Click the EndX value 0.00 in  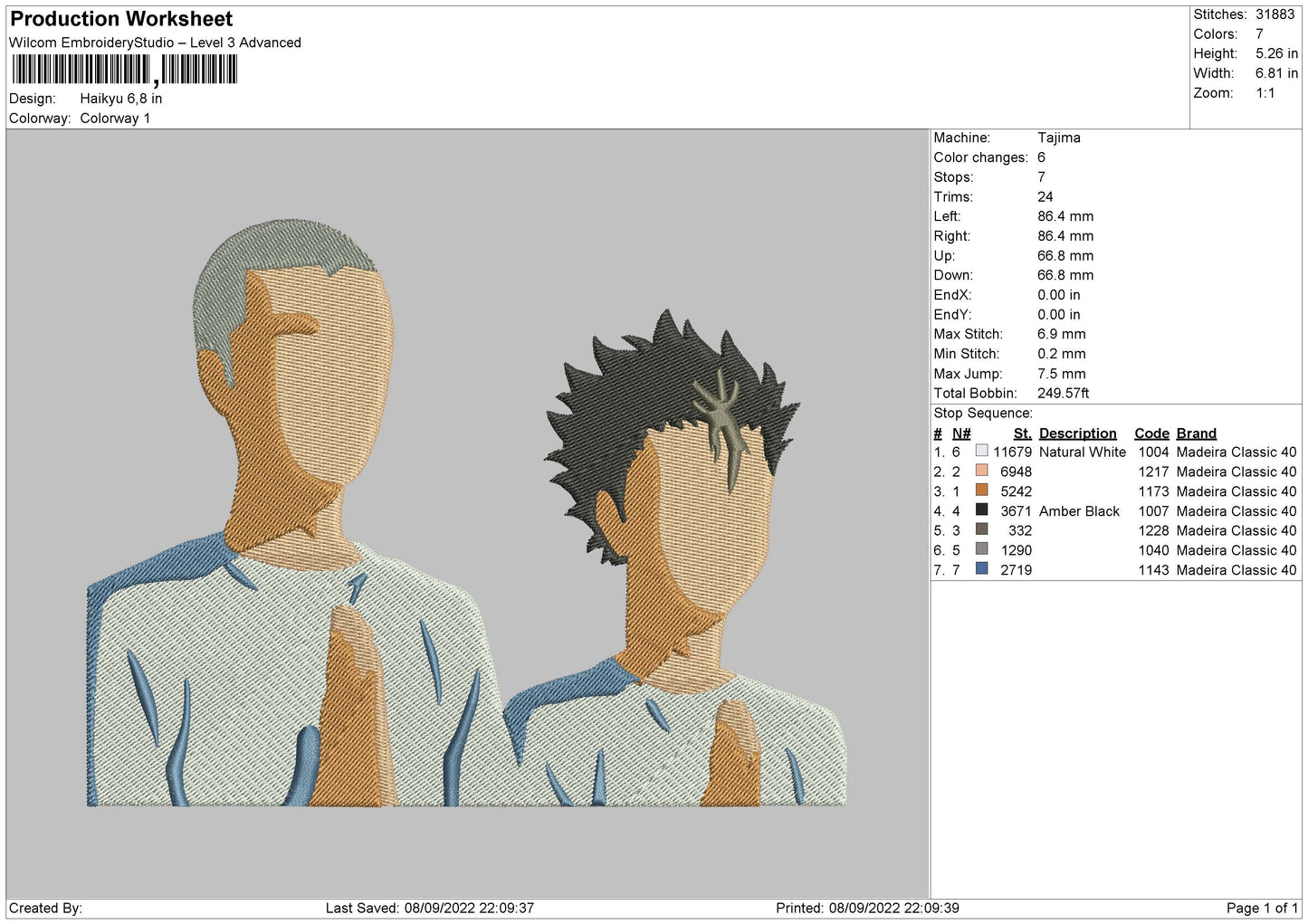click(1058, 295)
